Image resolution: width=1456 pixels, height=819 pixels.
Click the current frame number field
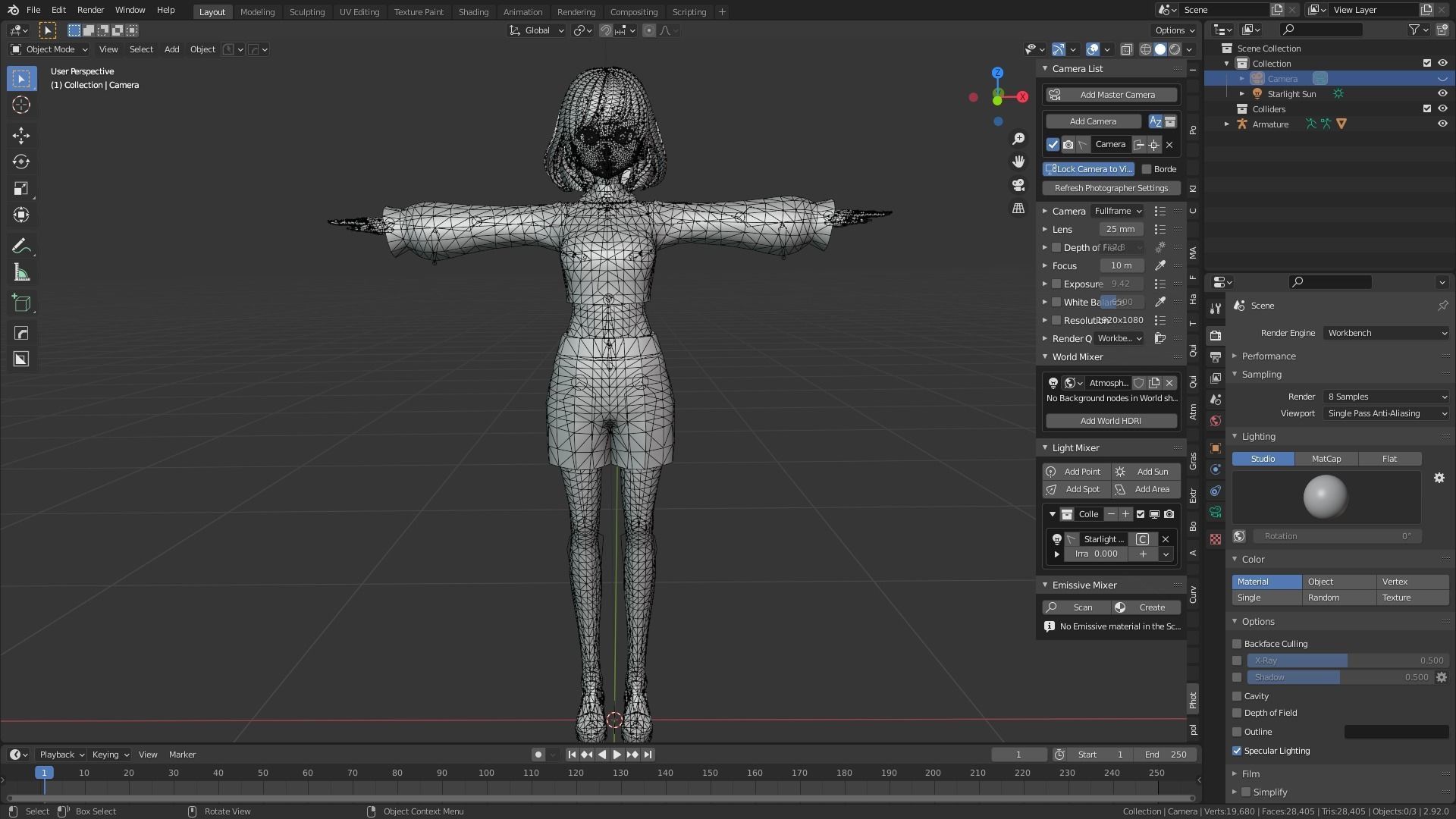pyautogui.click(x=1018, y=755)
